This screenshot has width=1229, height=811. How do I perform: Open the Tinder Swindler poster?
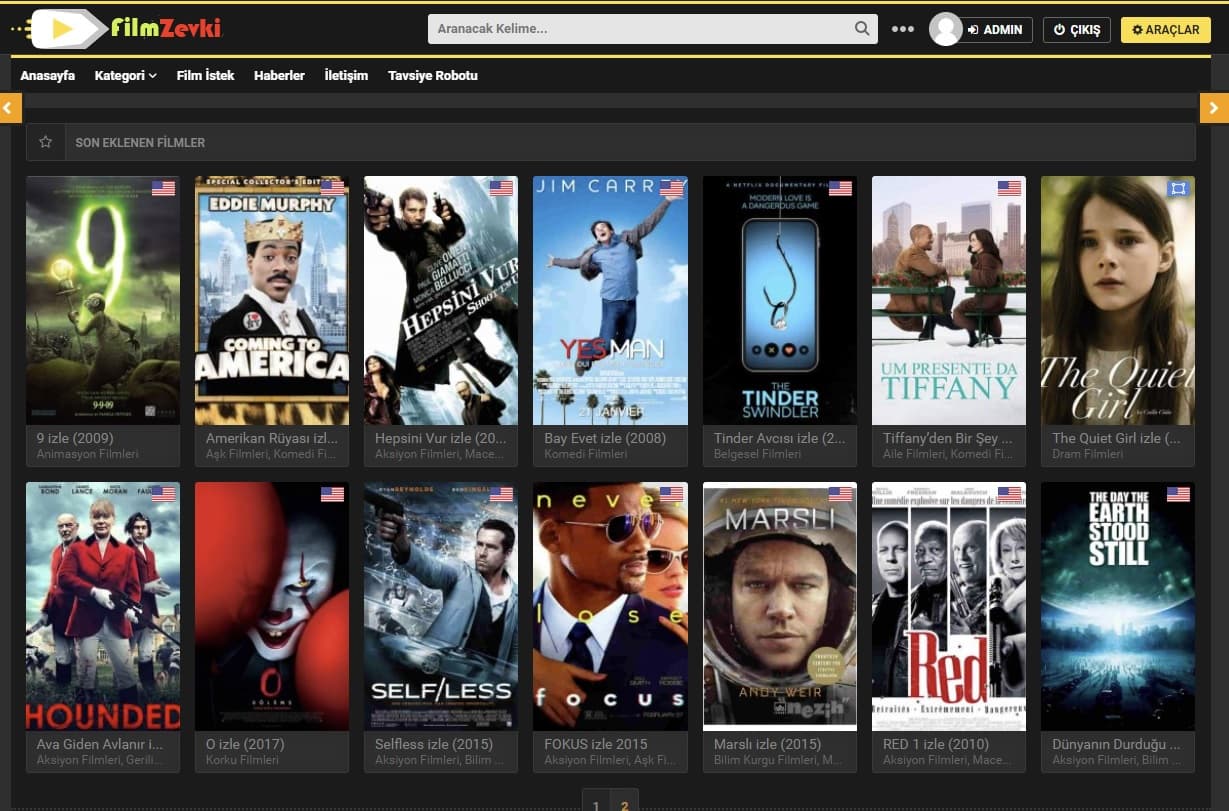780,301
